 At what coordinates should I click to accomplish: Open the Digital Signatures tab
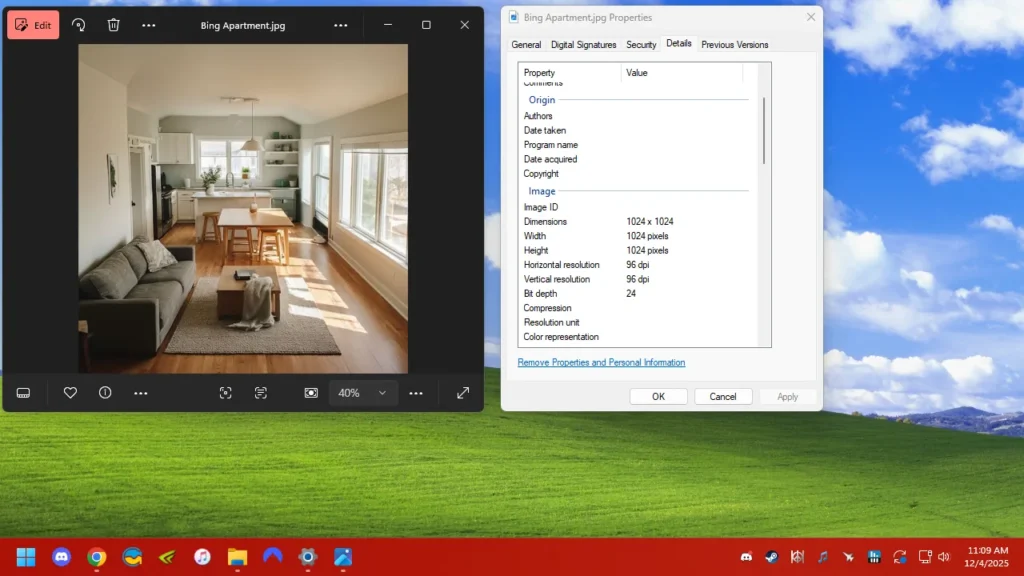583,45
